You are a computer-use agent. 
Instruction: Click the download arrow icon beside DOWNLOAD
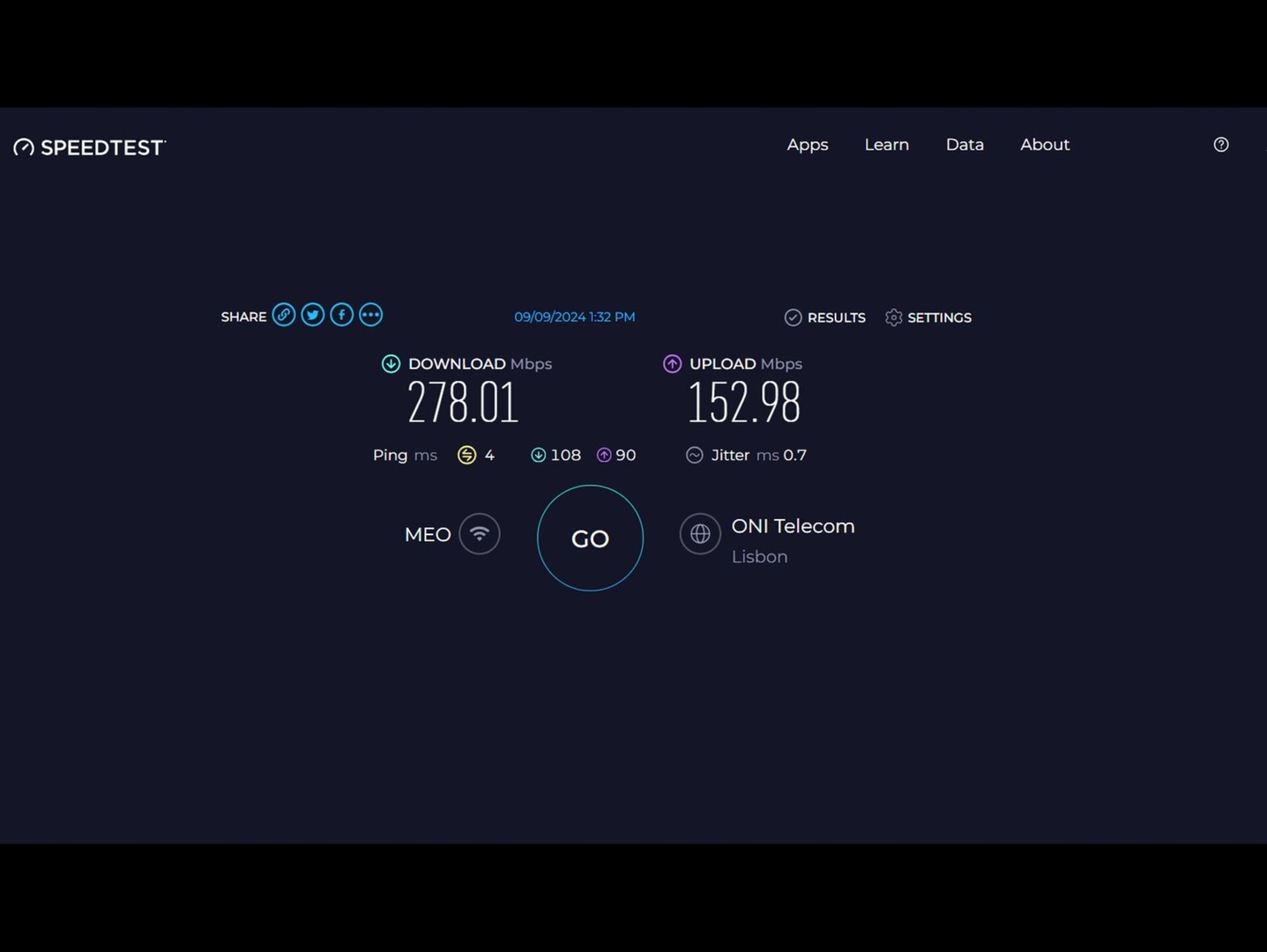(x=391, y=364)
